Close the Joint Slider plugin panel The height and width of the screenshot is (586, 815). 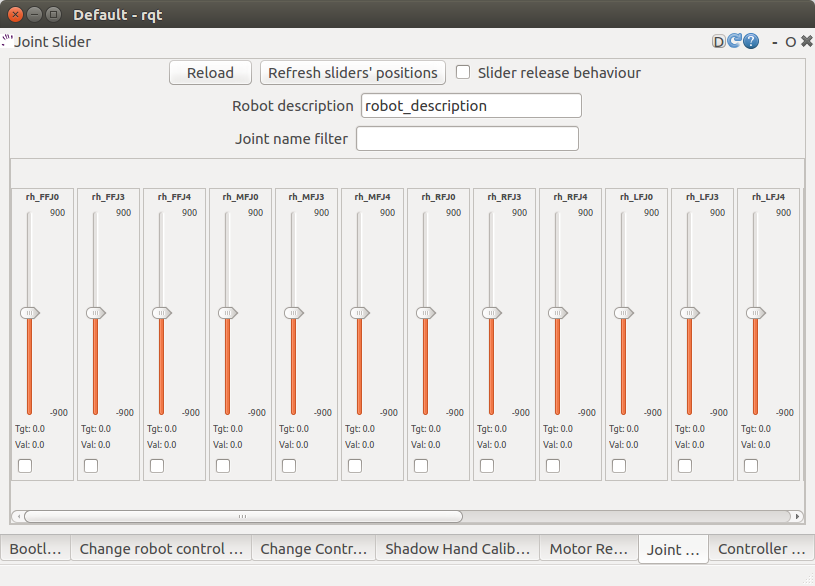coord(806,42)
